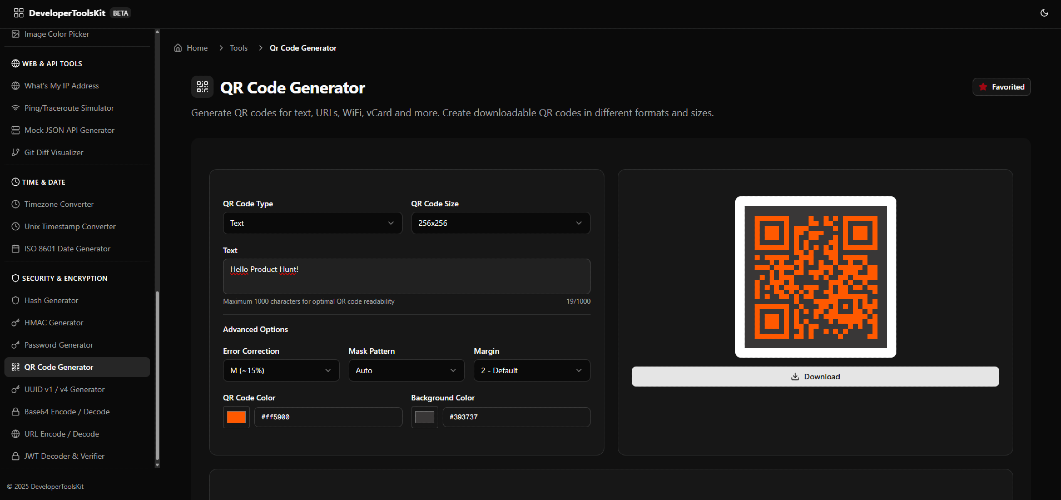
Task: Open the QR Code Type dropdown
Action: click(x=313, y=223)
